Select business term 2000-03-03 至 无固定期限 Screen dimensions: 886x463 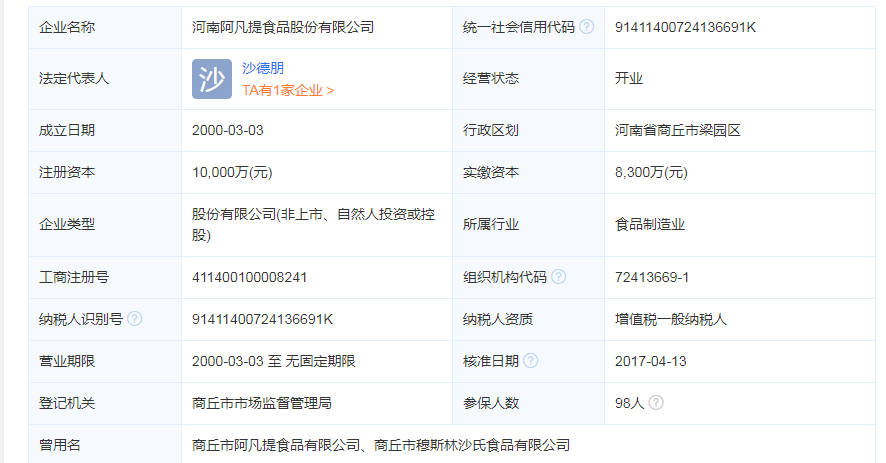[x=273, y=361]
